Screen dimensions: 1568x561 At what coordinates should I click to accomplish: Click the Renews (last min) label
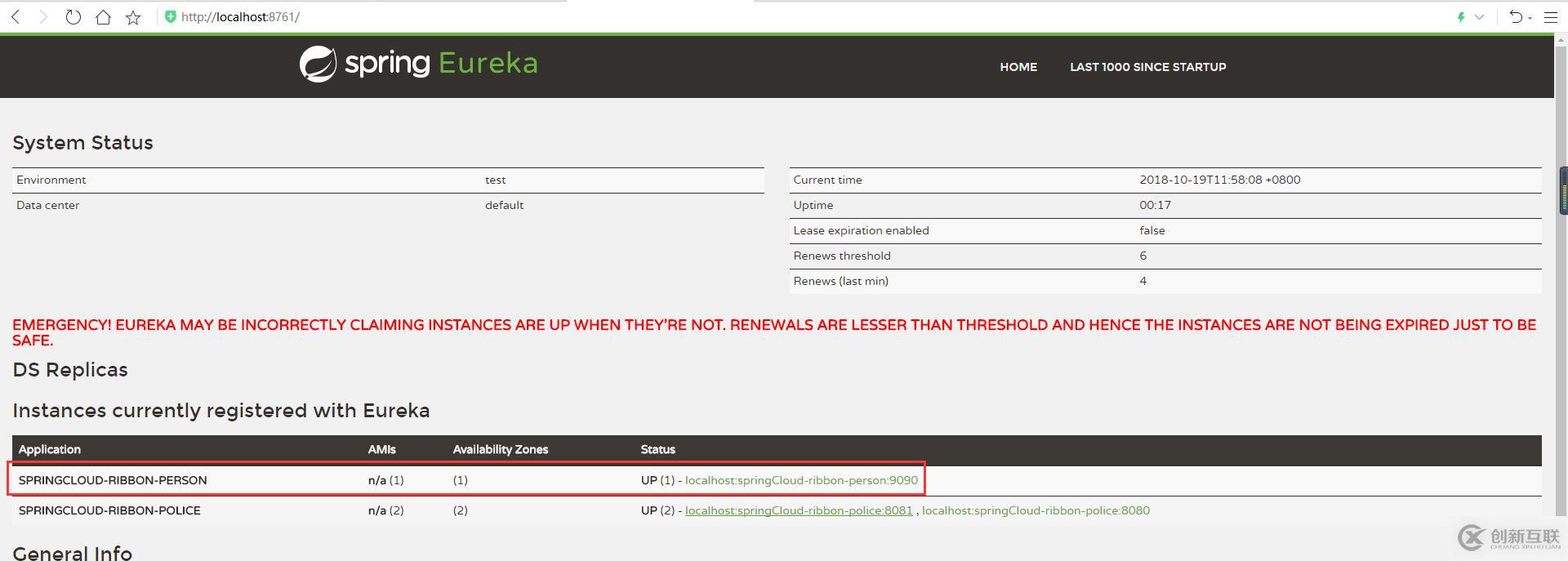[840, 281]
